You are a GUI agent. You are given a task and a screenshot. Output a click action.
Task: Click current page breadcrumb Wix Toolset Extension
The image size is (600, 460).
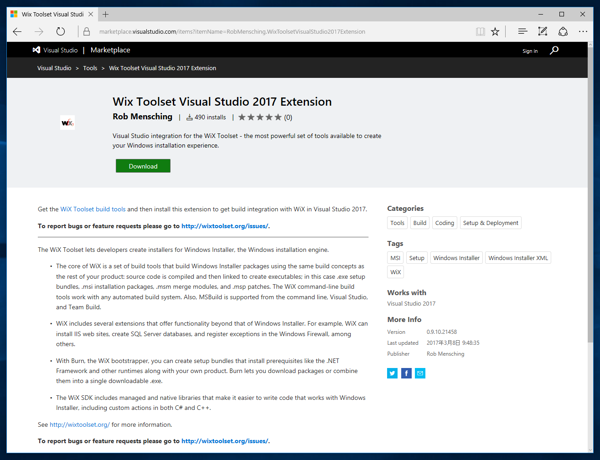coord(162,68)
